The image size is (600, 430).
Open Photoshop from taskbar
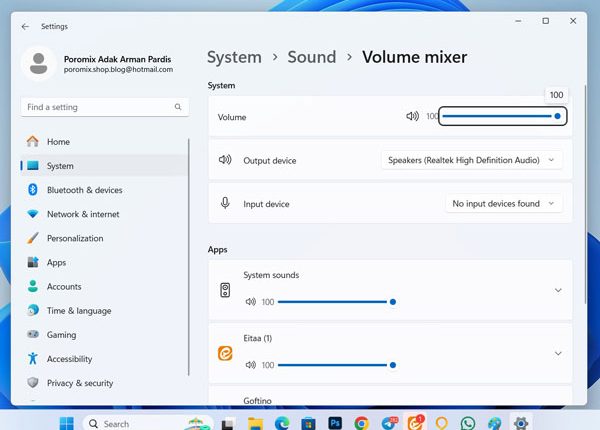(x=335, y=423)
